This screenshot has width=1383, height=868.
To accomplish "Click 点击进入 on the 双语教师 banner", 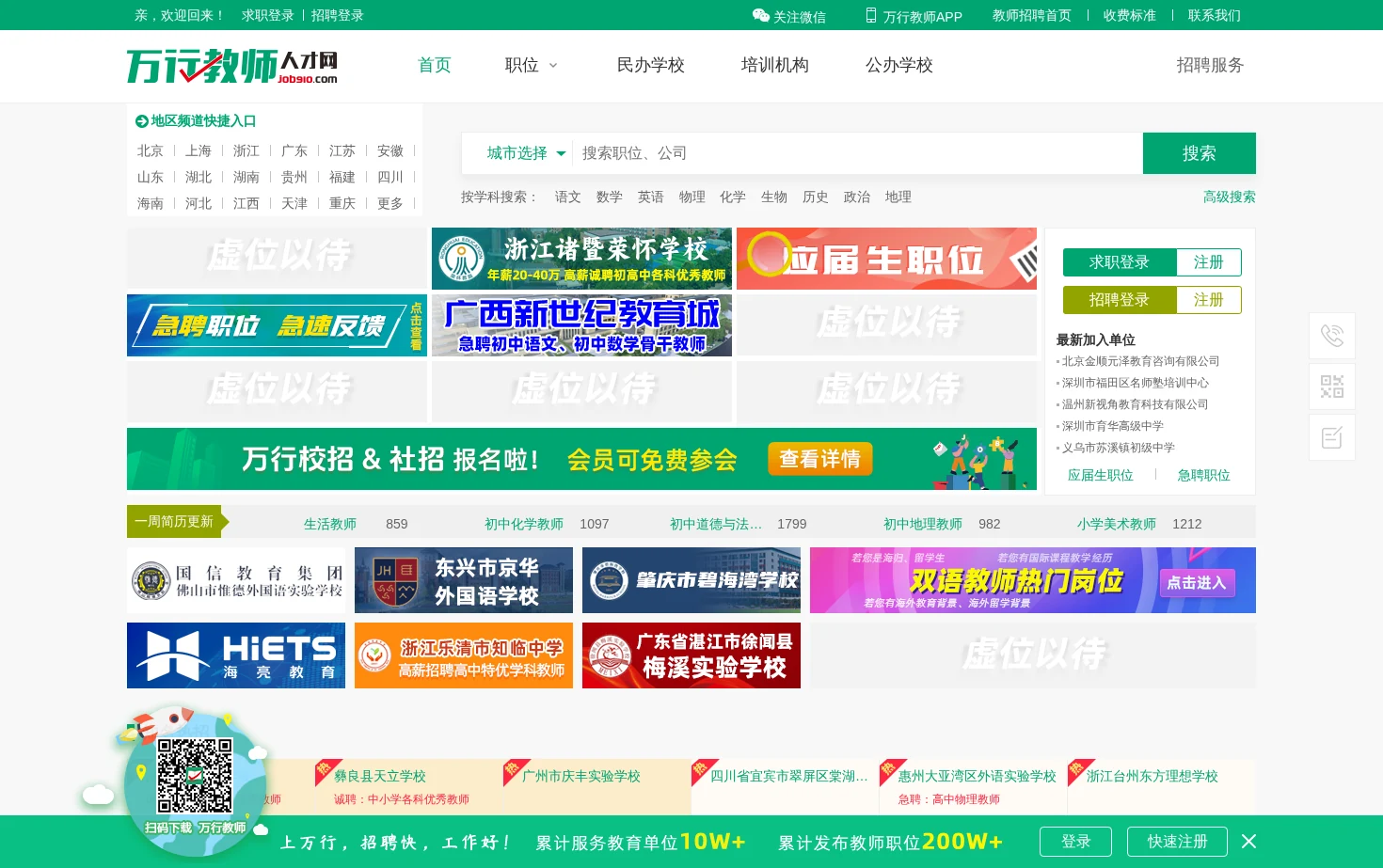I will click(x=1197, y=583).
